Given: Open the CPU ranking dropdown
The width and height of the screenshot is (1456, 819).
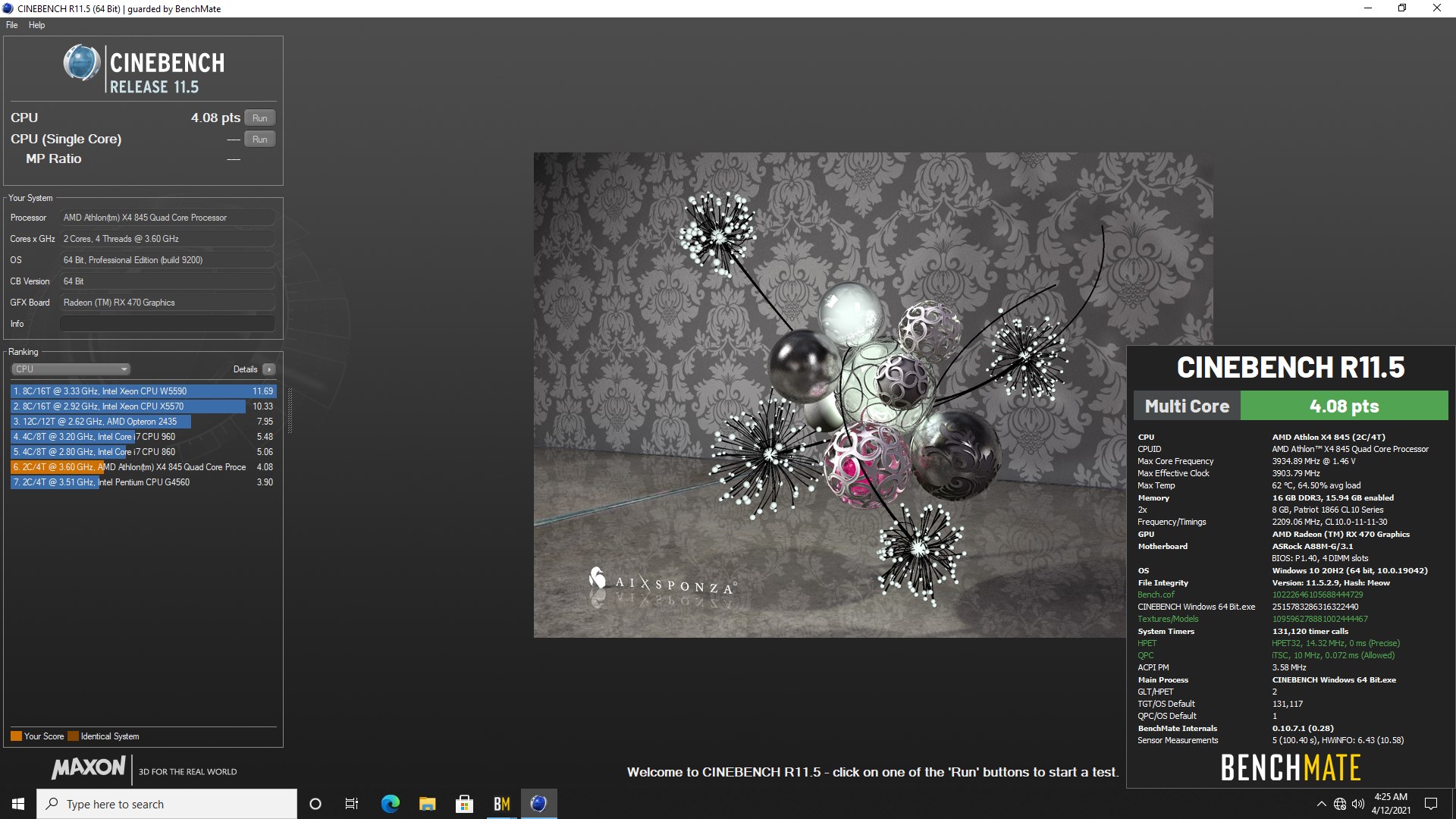Looking at the screenshot, I should pyautogui.click(x=71, y=369).
